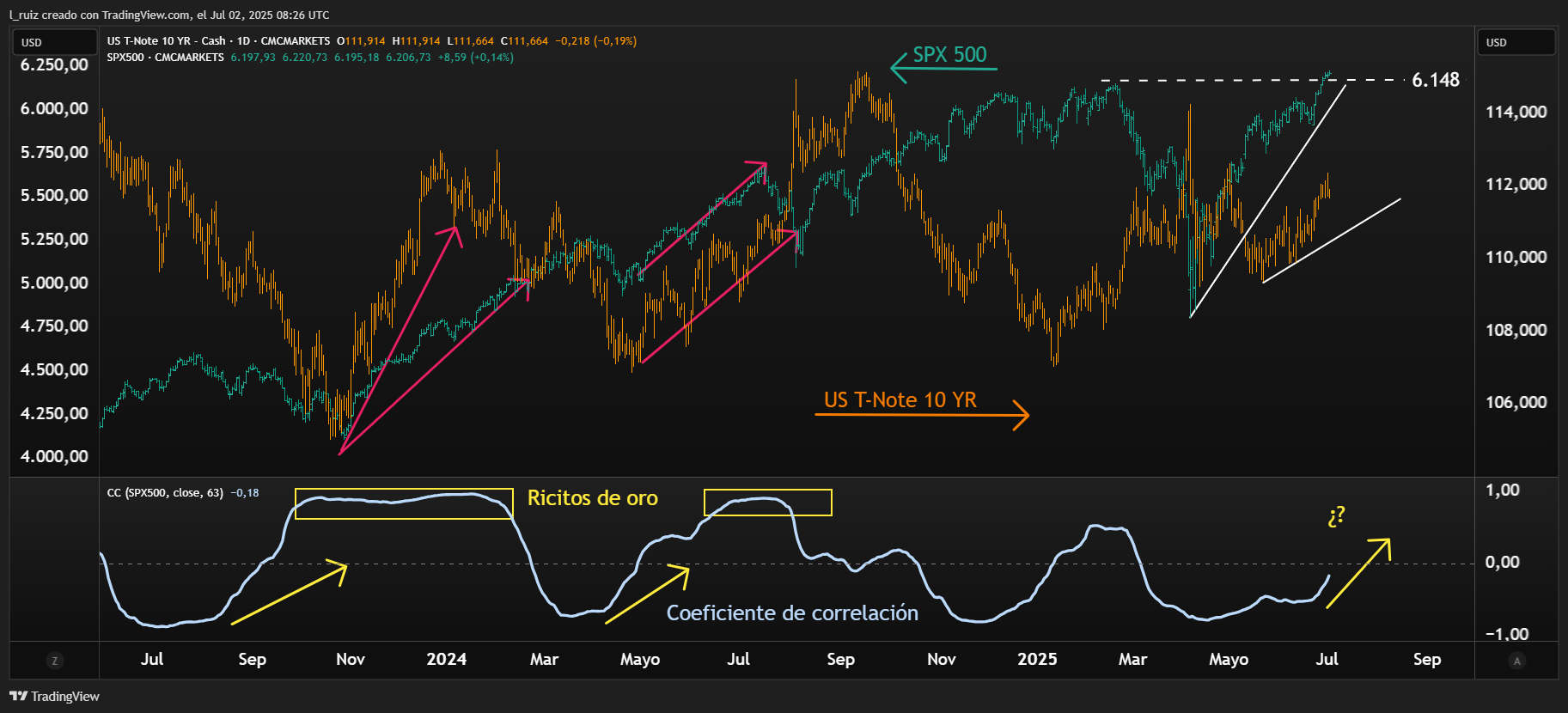This screenshot has width=1568, height=713.
Task: Click the 4.000,00 left price scale value
Action: pyautogui.click(x=54, y=456)
